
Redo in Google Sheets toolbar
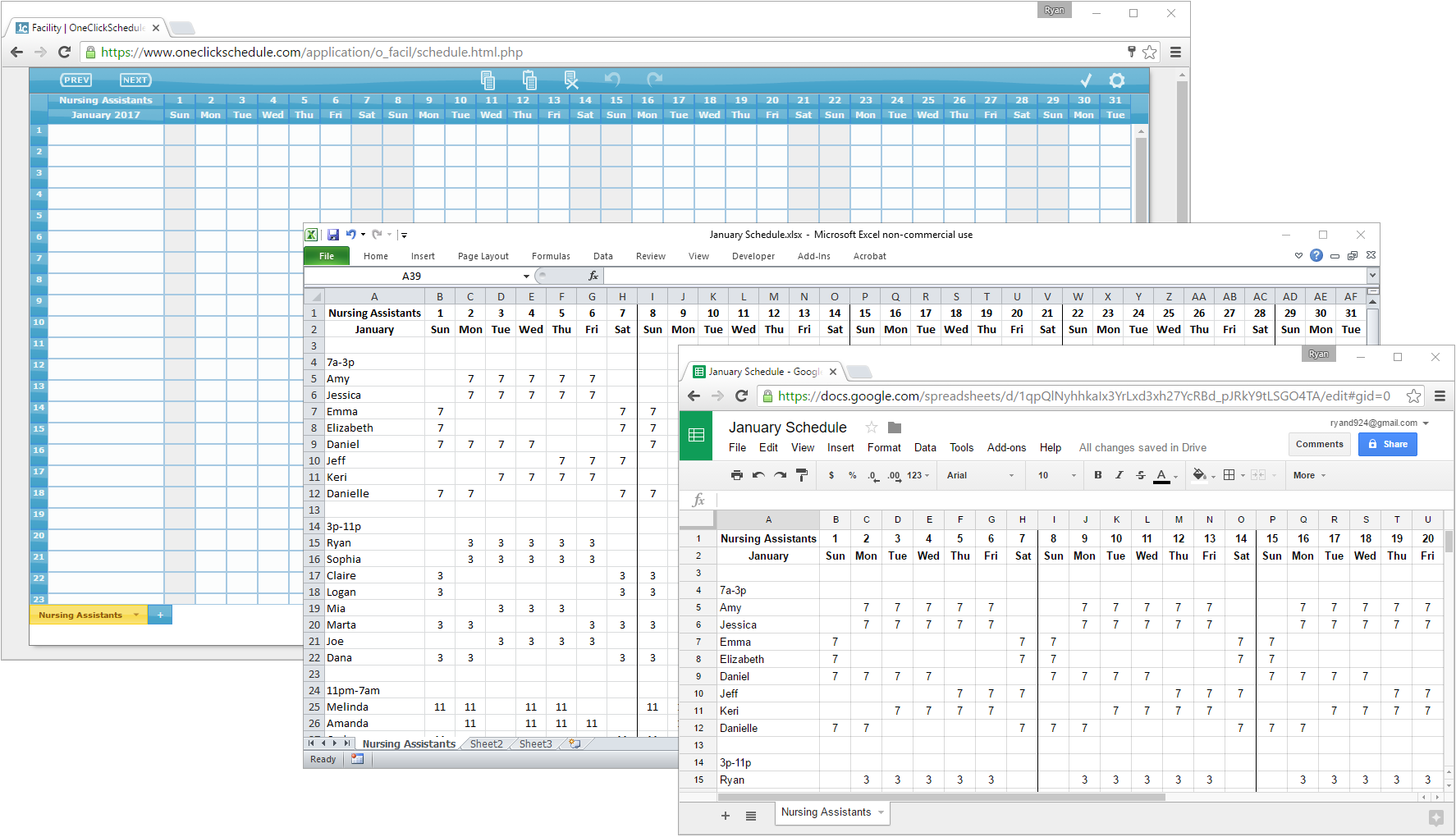click(x=780, y=475)
